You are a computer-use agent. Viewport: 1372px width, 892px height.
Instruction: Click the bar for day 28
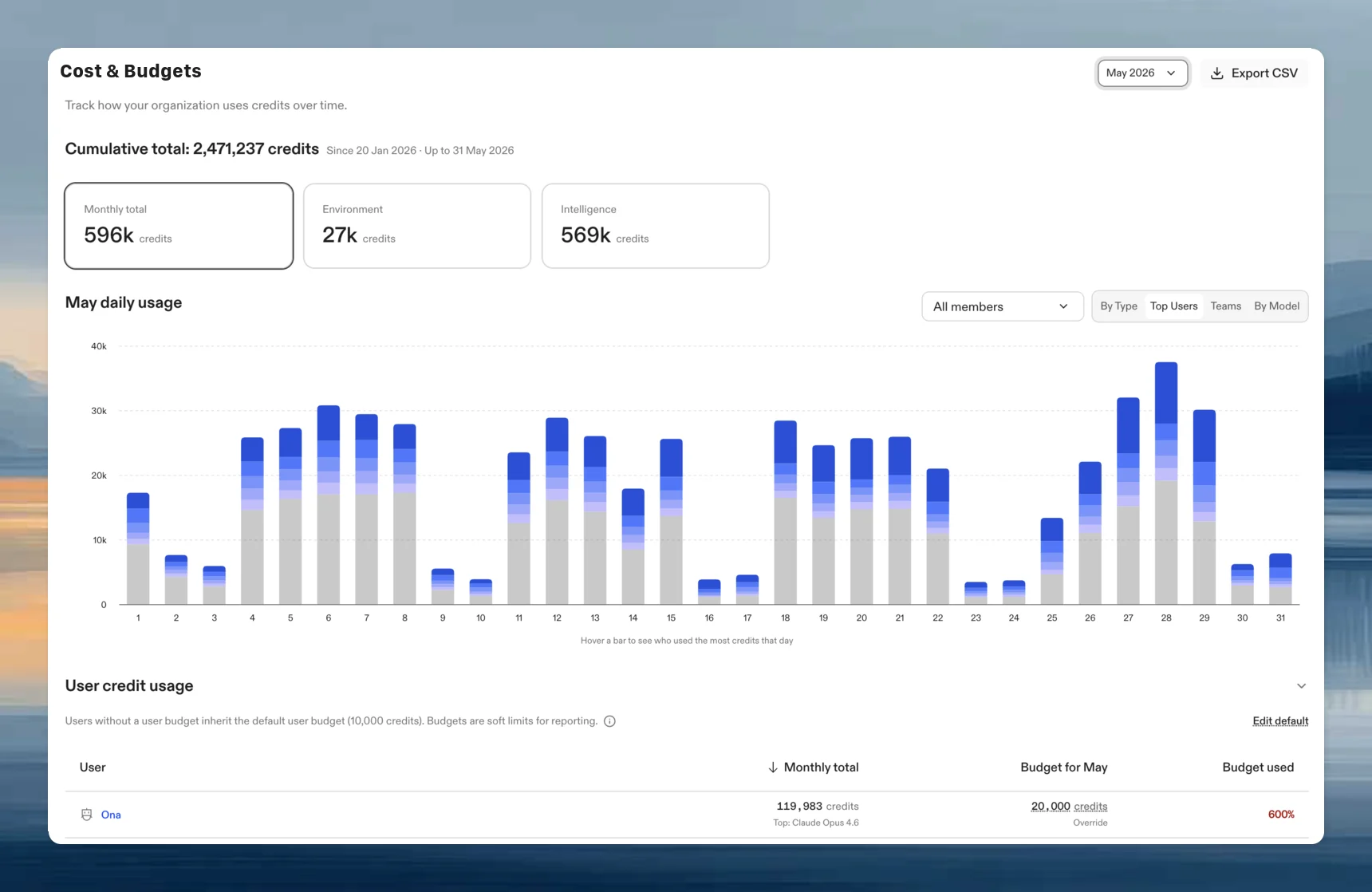1166,483
